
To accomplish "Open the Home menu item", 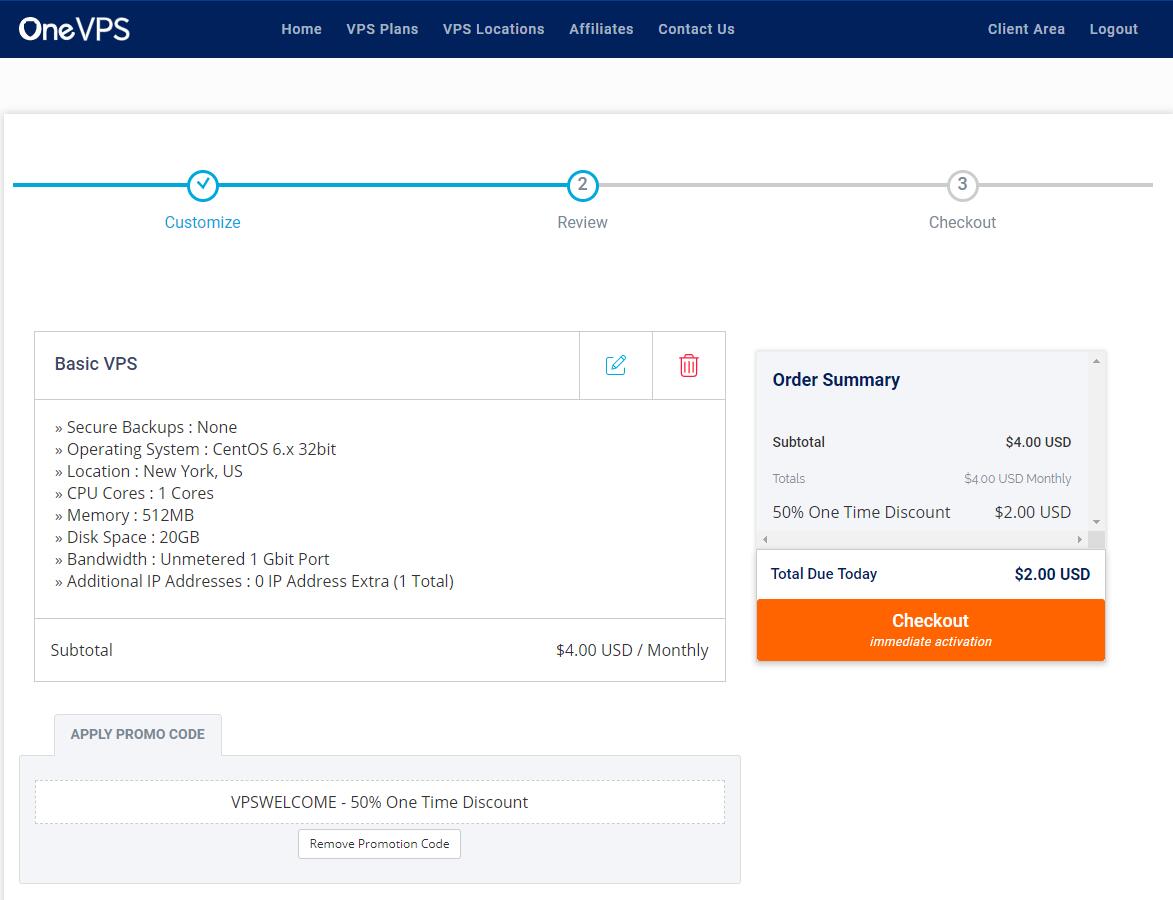I will (301, 29).
